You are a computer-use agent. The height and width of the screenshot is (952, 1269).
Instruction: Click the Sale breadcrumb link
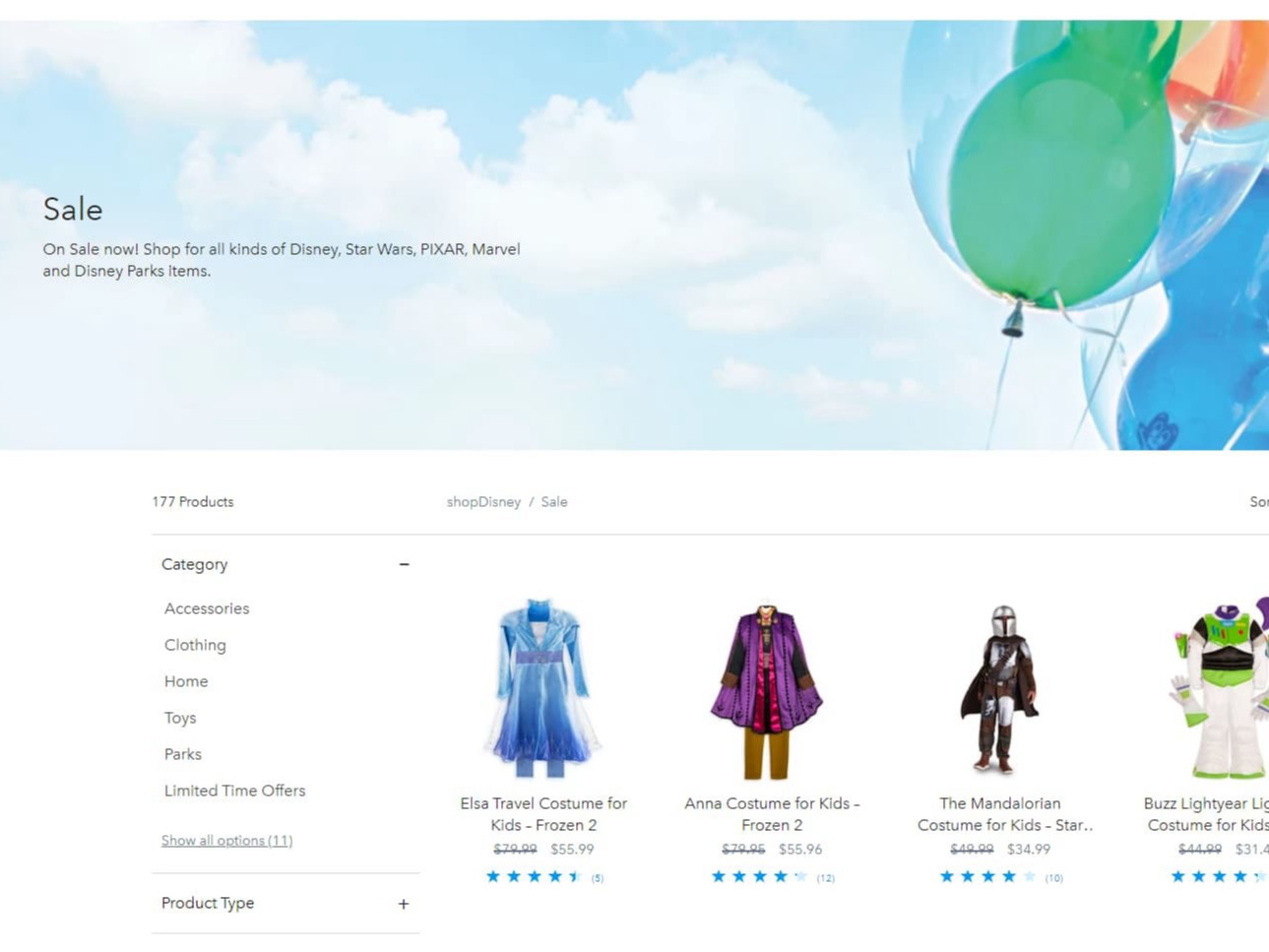pos(554,502)
